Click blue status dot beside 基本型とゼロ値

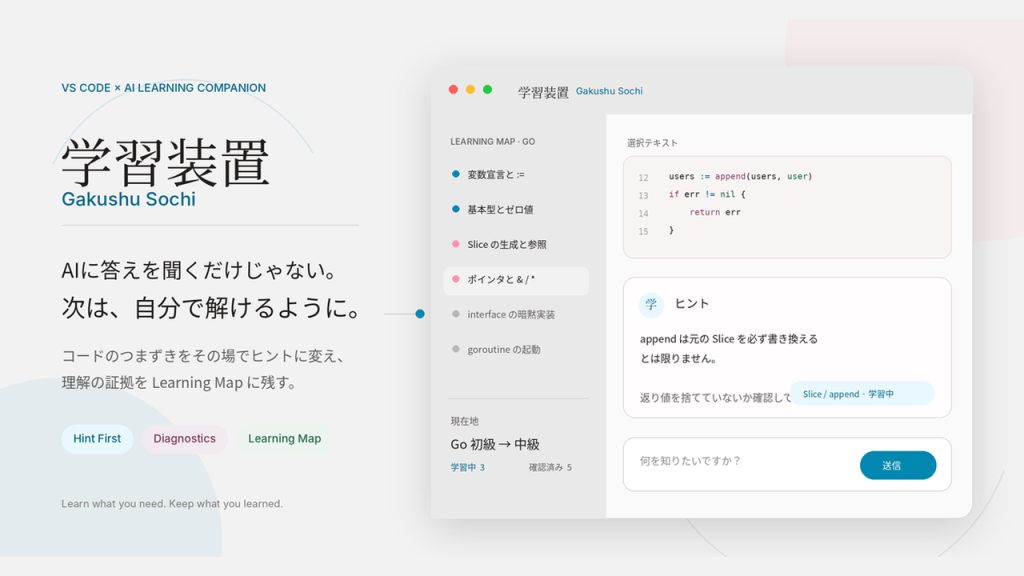pos(456,209)
